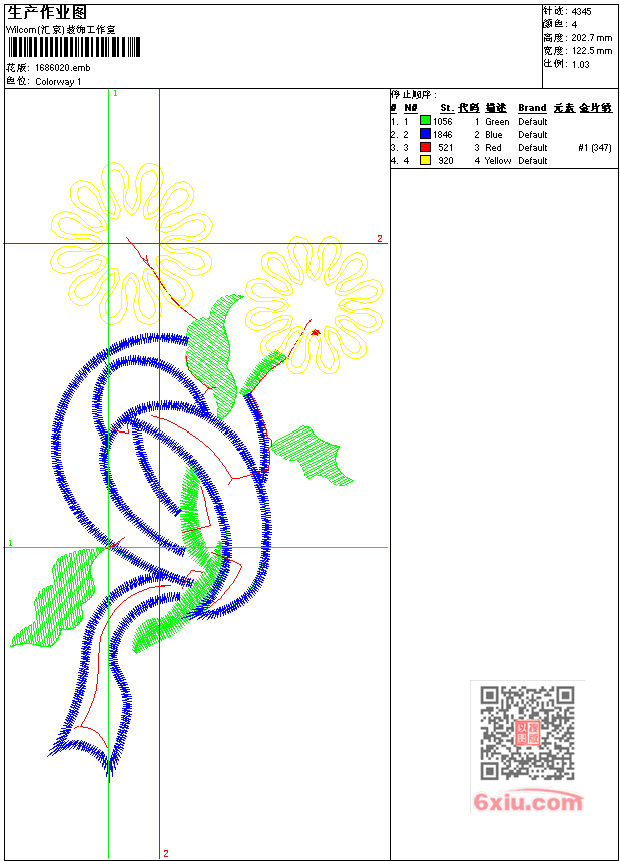Viewport: 620px width, 861px height.
Task: Click the Colorway 1 label
Action: tap(58, 81)
